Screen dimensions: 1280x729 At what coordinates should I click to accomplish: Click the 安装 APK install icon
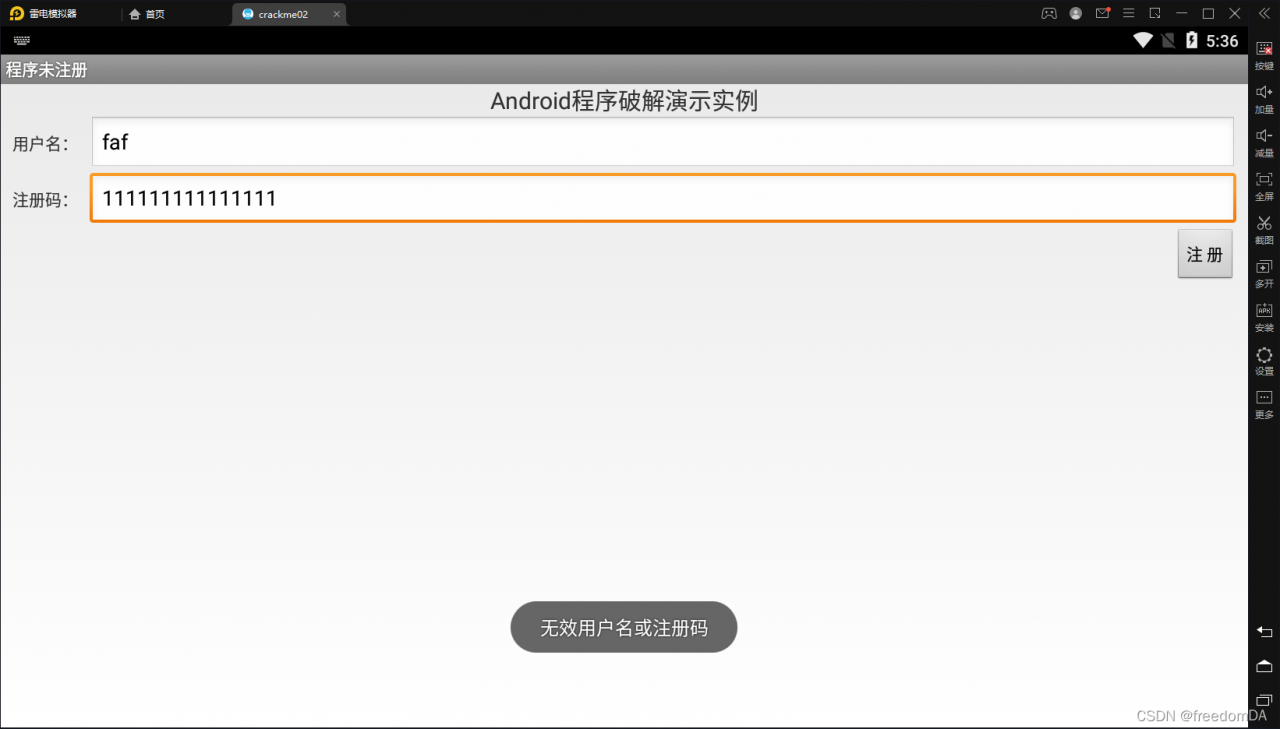1264,316
